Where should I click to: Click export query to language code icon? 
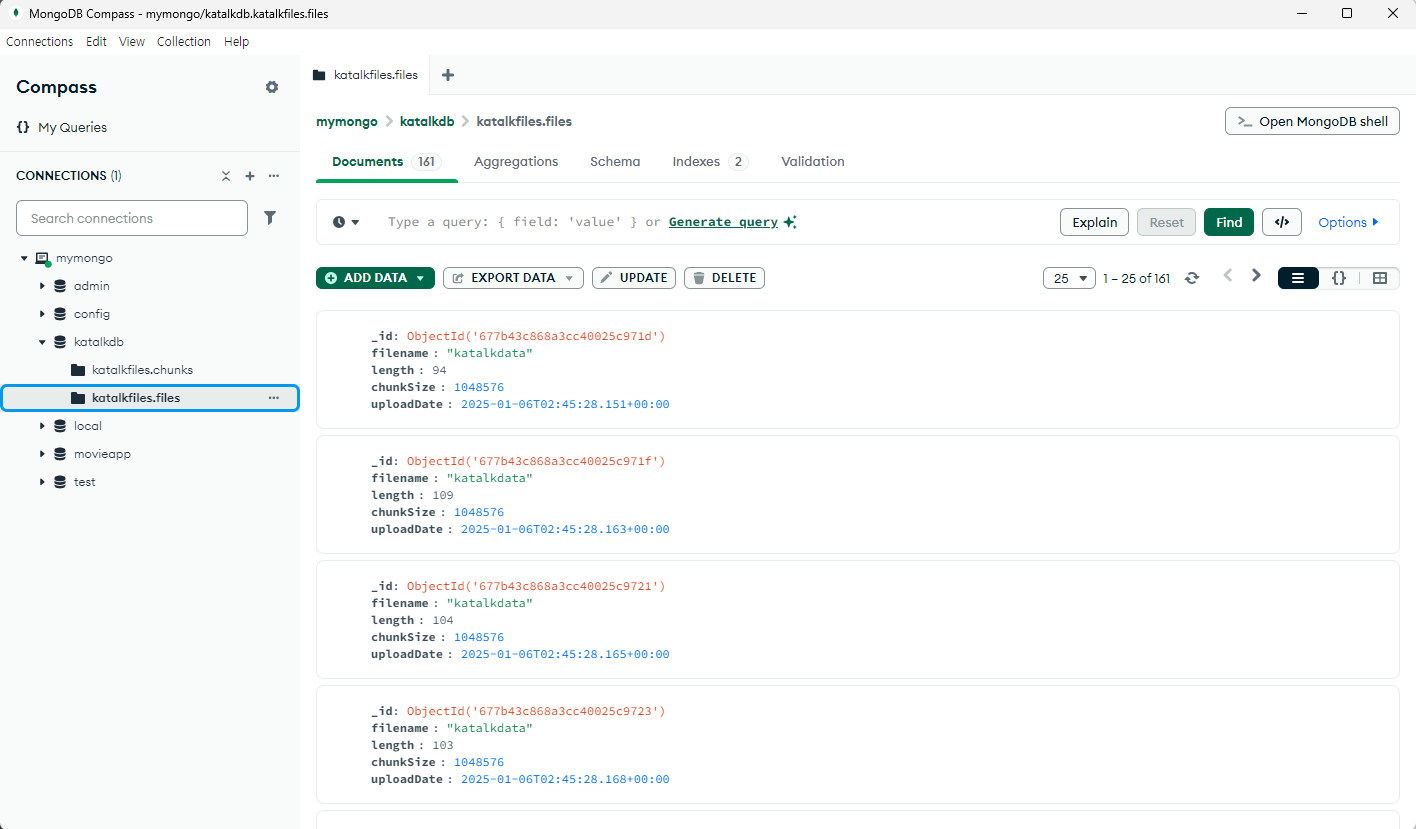pyautogui.click(x=1282, y=222)
